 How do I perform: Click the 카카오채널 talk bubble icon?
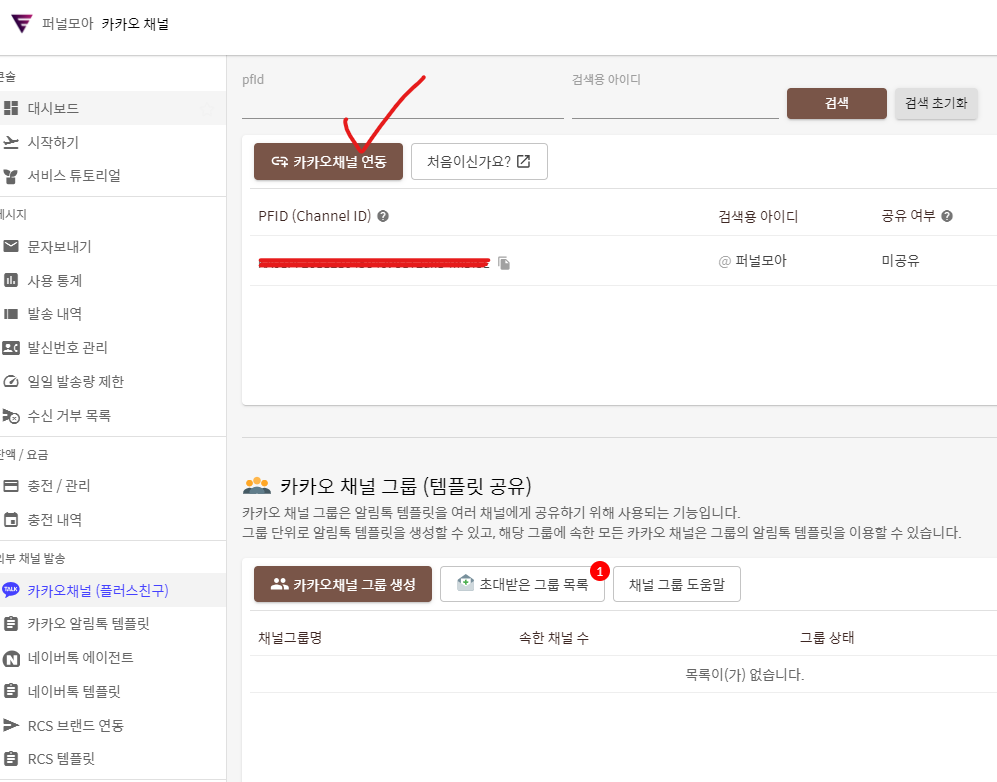[11, 589]
